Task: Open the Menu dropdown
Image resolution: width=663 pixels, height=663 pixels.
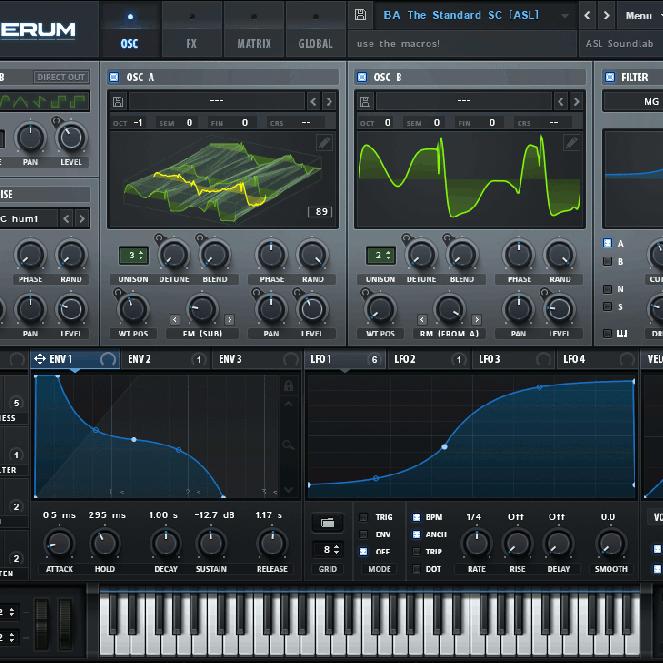Action: (641, 16)
